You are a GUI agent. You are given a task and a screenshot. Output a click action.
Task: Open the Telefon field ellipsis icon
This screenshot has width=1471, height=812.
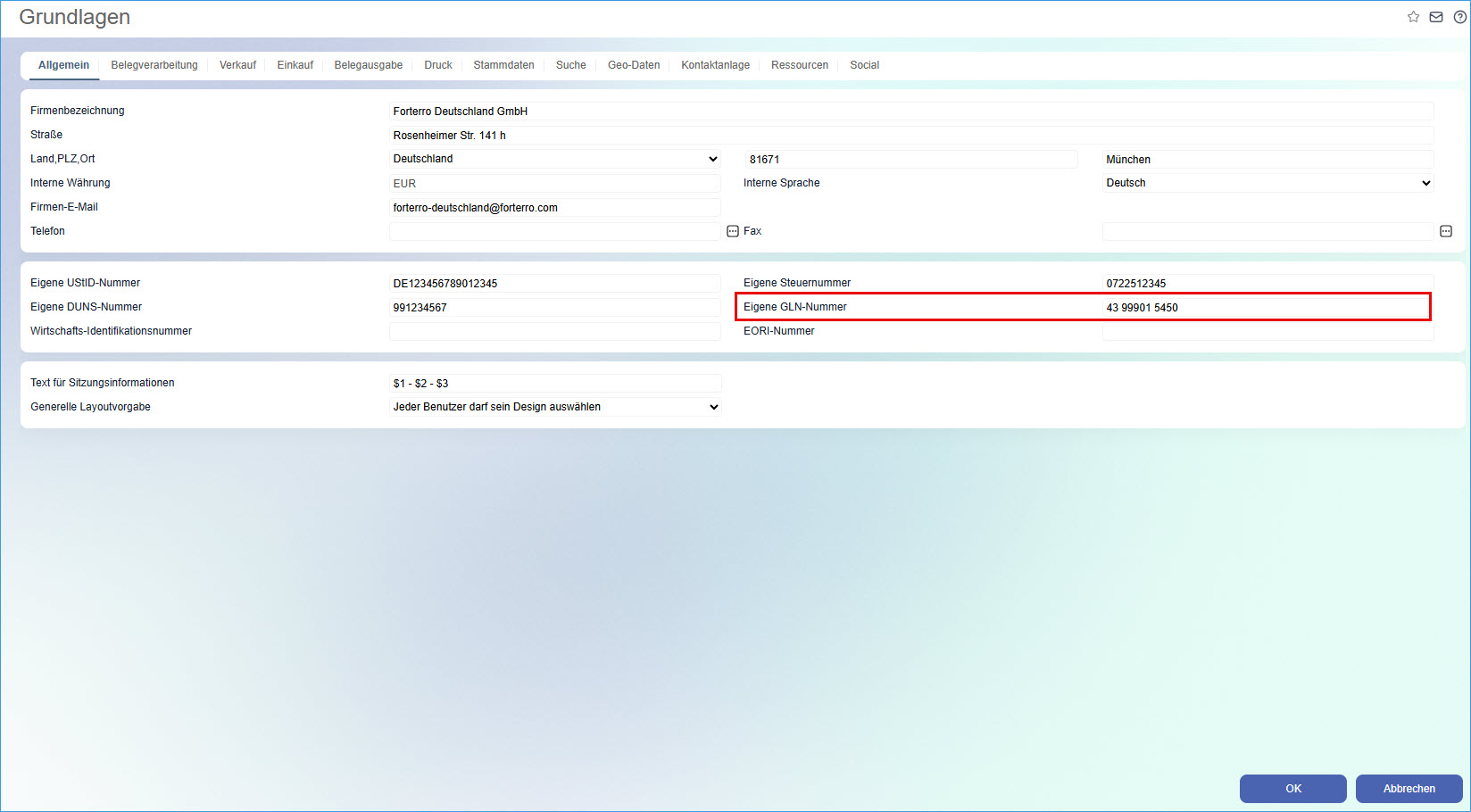coord(733,231)
